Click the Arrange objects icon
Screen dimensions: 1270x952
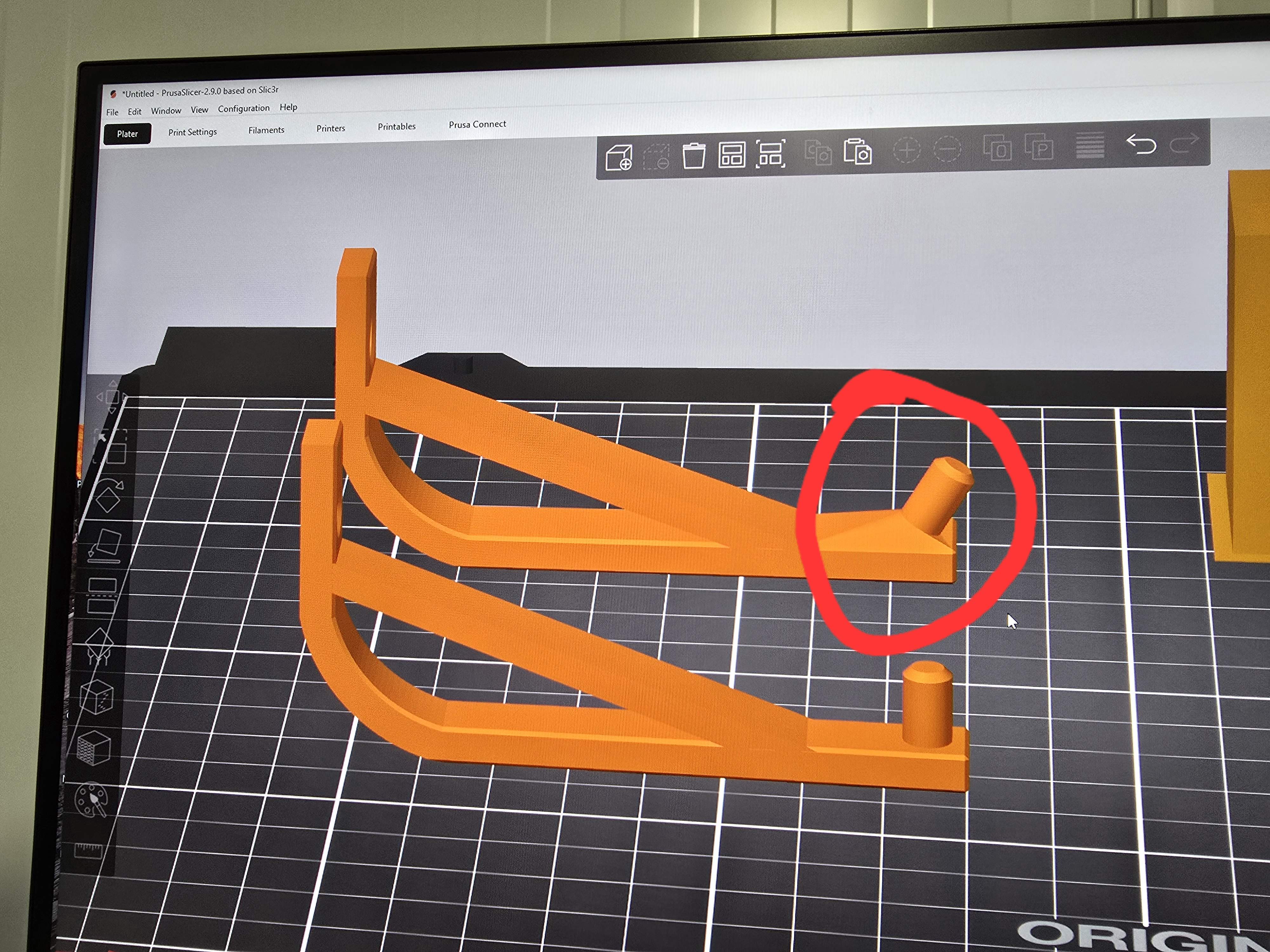[732, 155]
